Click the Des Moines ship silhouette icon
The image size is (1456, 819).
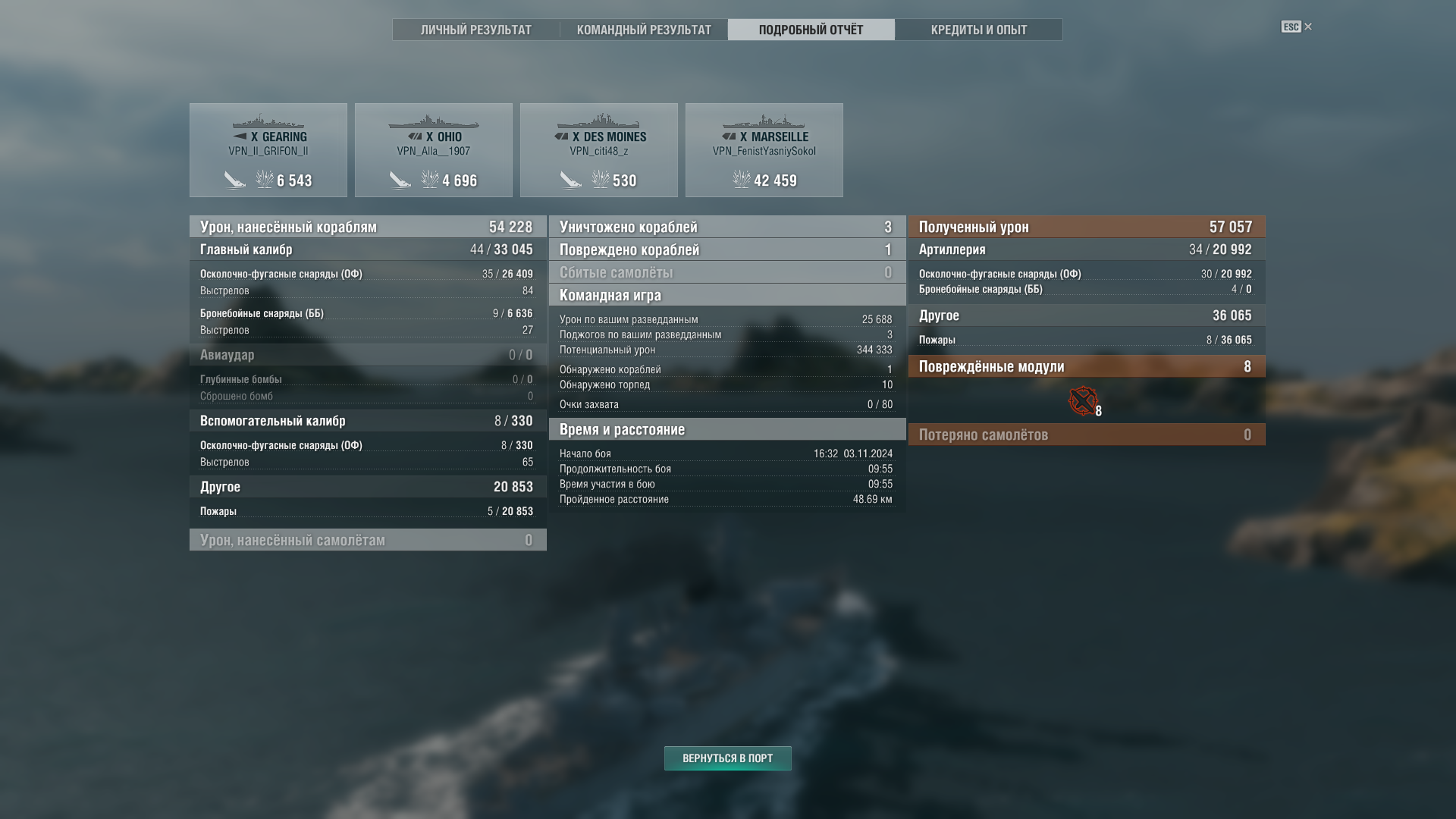click(x=599, y=122)
